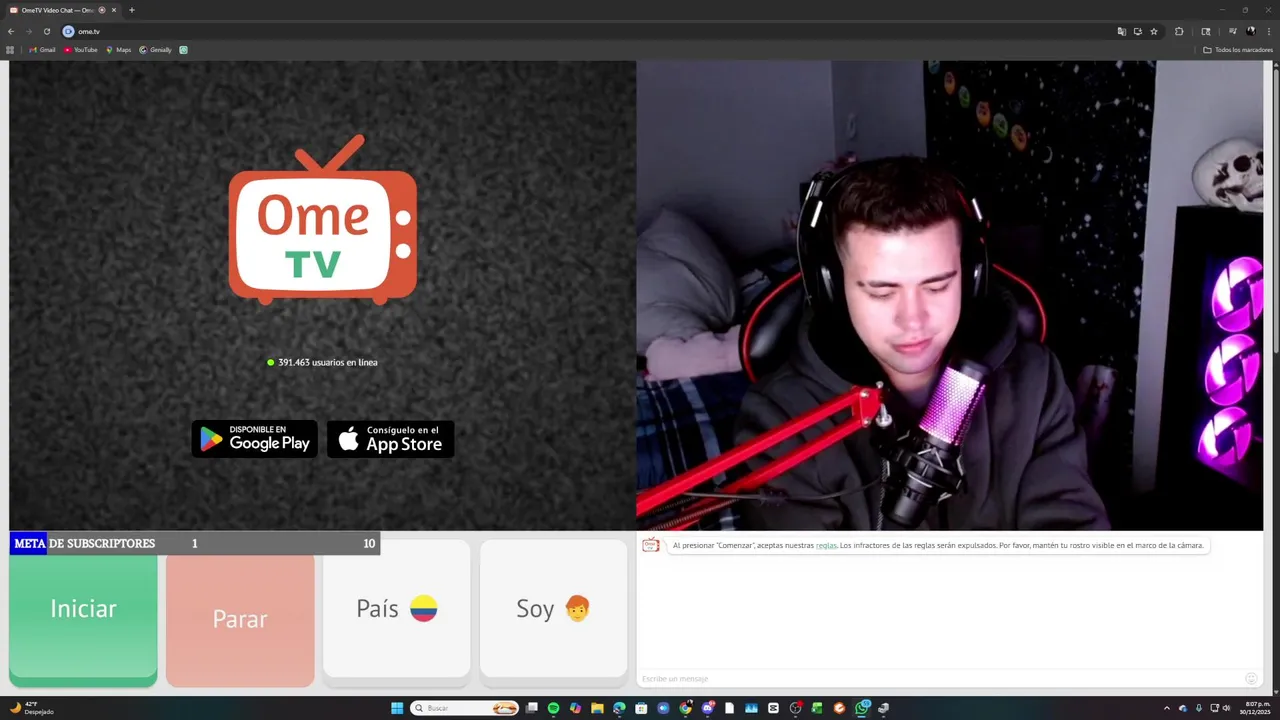Open CapCut from taskbar
This screenshot has height=720, width=1280.
click(773, 708)
